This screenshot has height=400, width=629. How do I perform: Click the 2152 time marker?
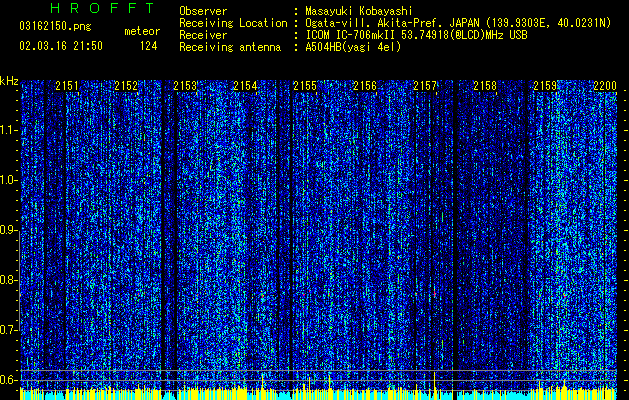click(x=126, y=86)
